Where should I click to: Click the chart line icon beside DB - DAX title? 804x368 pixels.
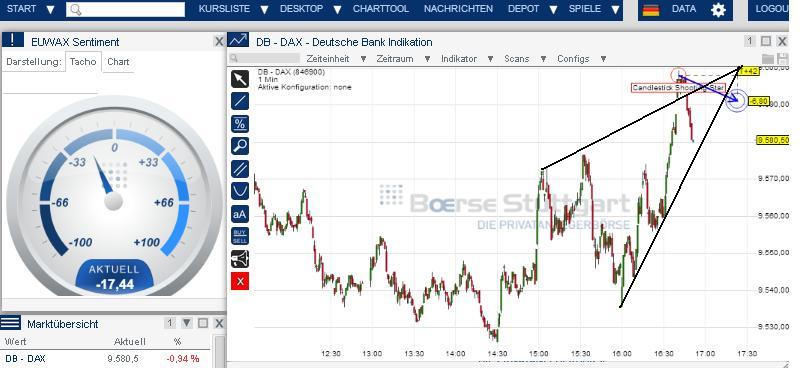[238, 40]
